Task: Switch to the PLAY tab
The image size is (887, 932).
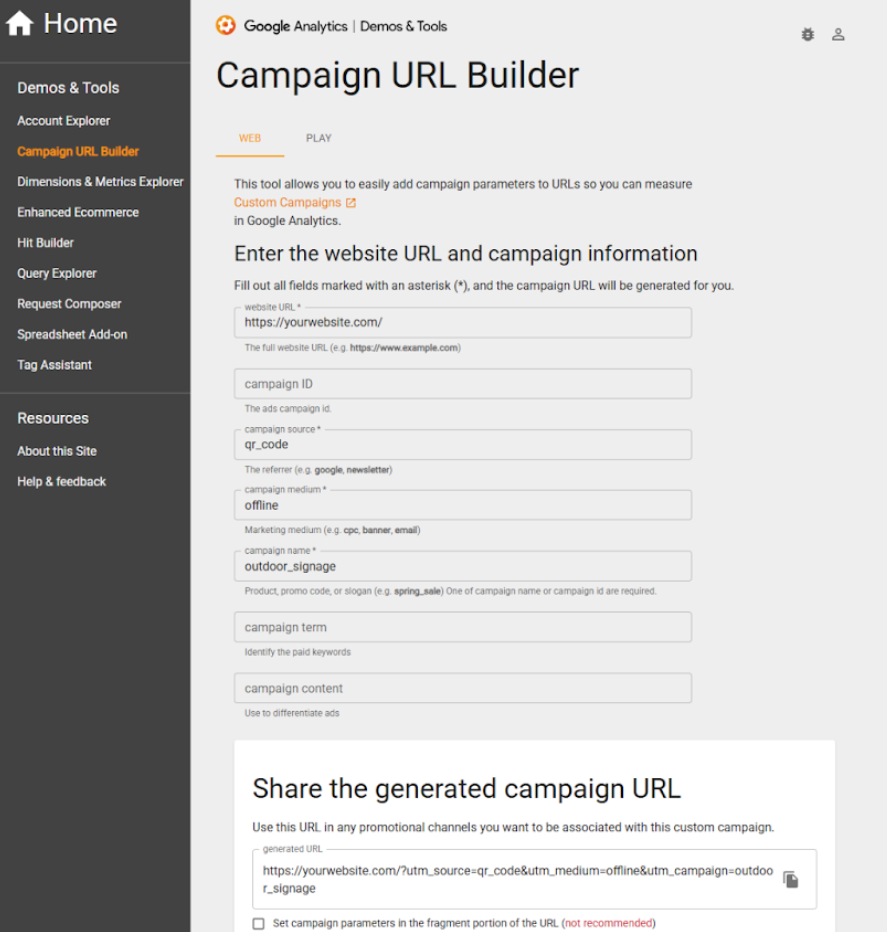Action: pos(319,138)
